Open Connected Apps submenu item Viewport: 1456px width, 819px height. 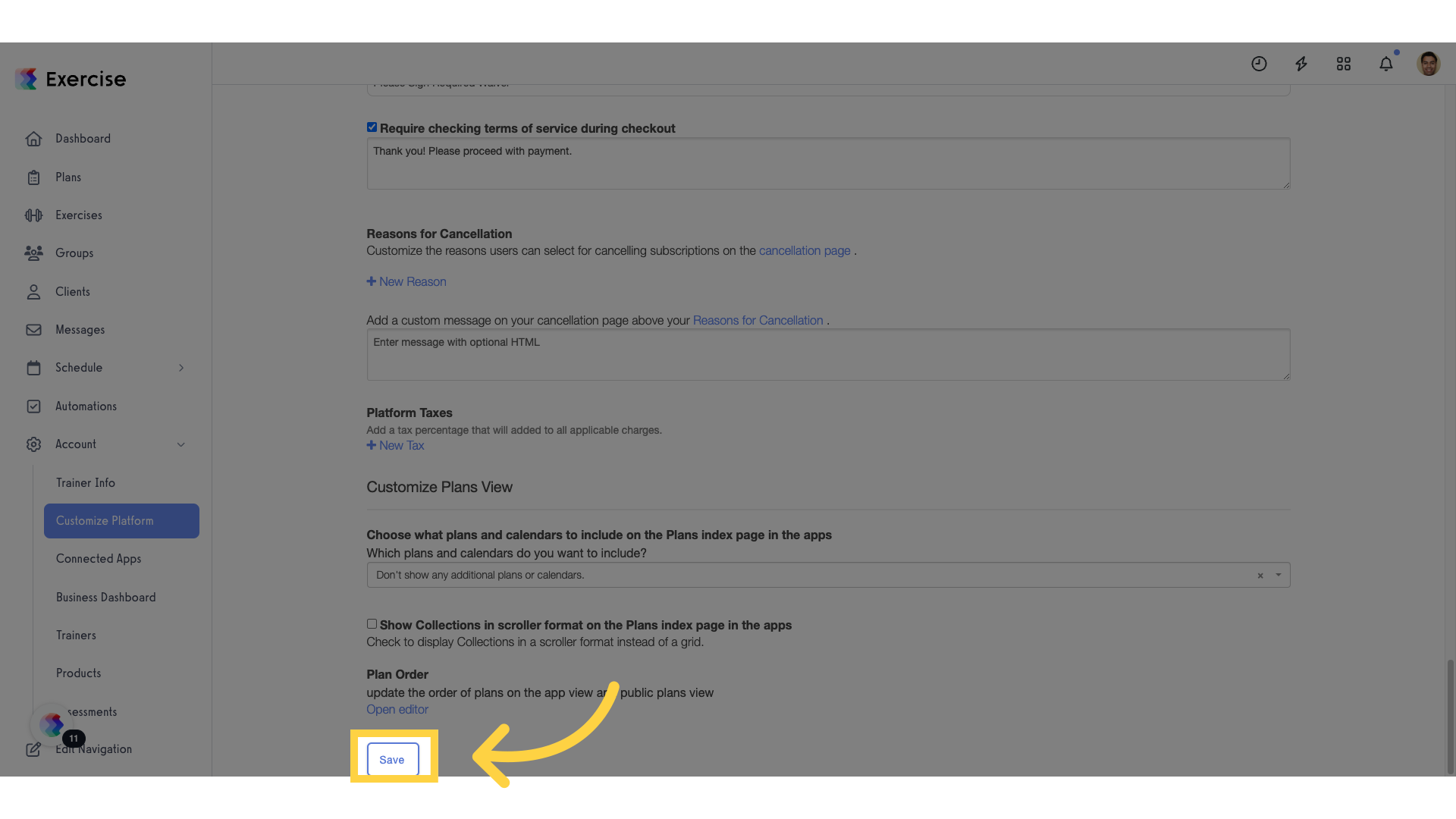coord(99,559)
